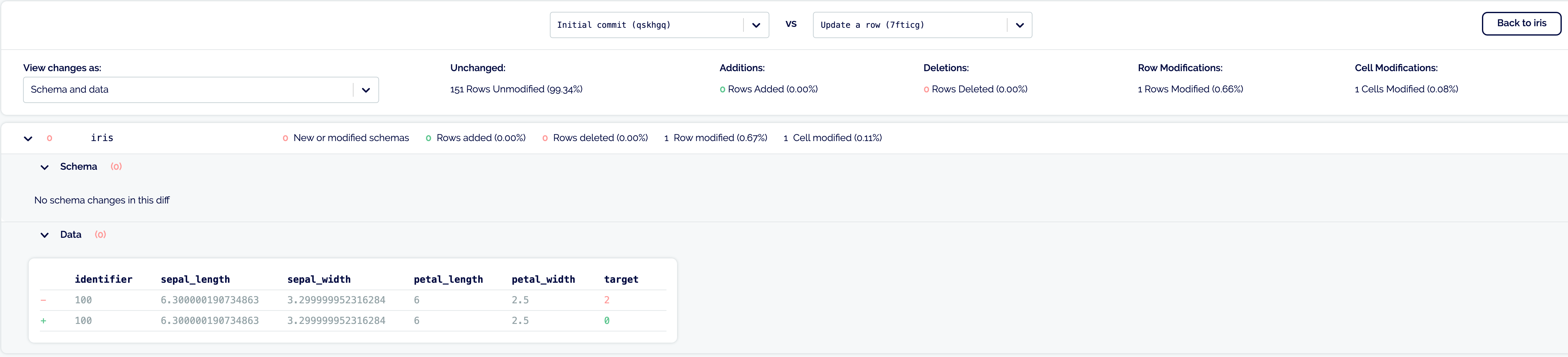Click the red minus icon on removed row
This screenshot has width=1568, height=357.
coord(43,300)
